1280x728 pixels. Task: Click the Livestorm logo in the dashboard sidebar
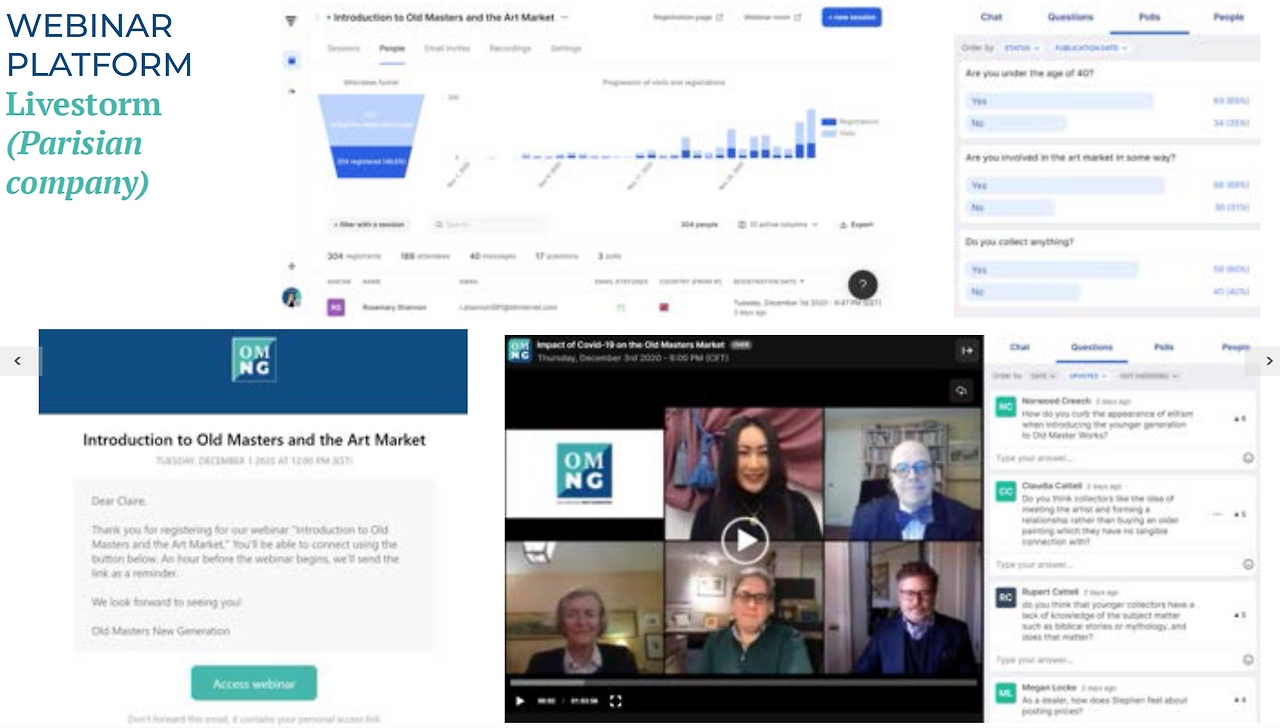[x=291, y=21]
